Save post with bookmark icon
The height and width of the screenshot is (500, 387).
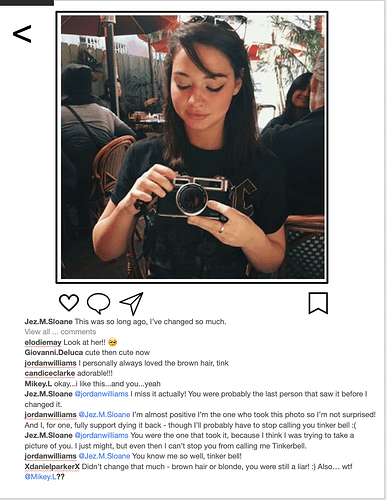click(318, 303)
